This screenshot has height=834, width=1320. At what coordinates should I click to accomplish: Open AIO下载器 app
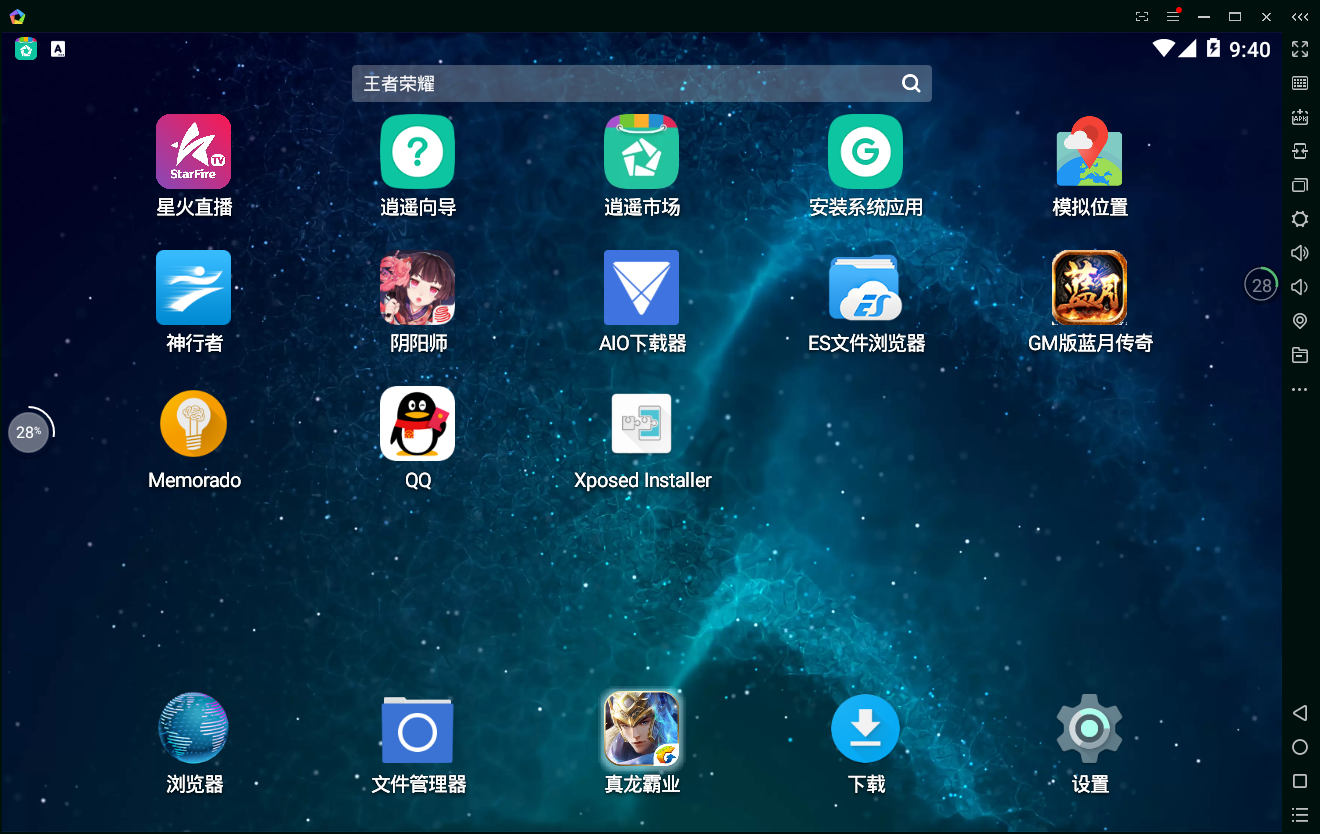642,287
